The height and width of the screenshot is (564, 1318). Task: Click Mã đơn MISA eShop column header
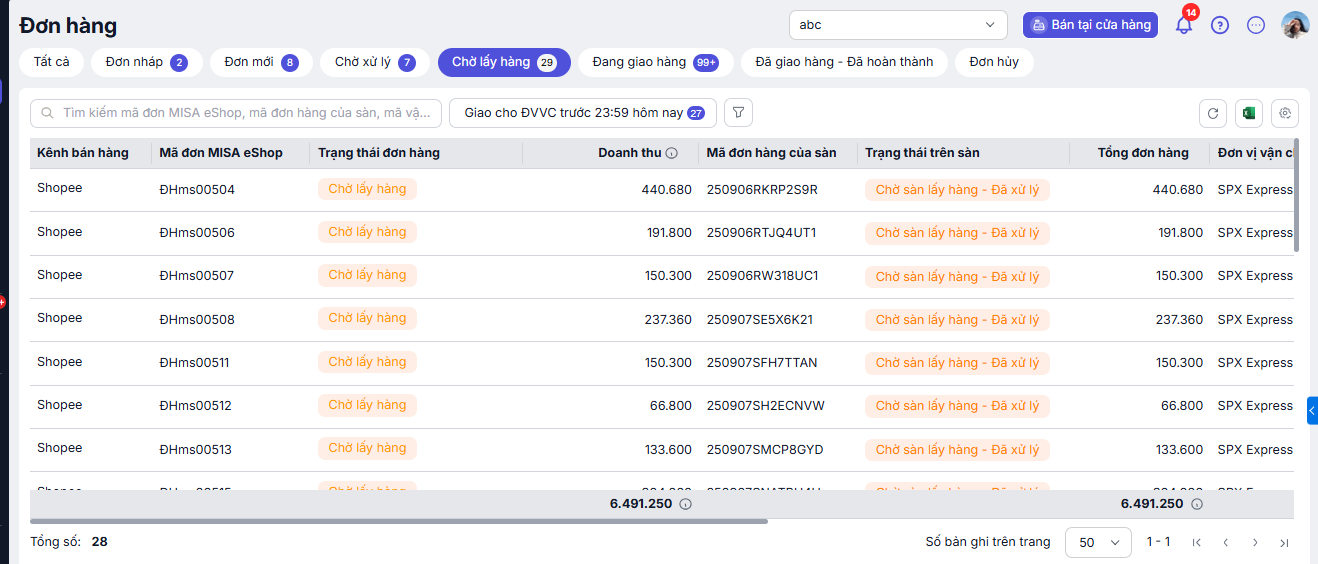click(221, 153)
